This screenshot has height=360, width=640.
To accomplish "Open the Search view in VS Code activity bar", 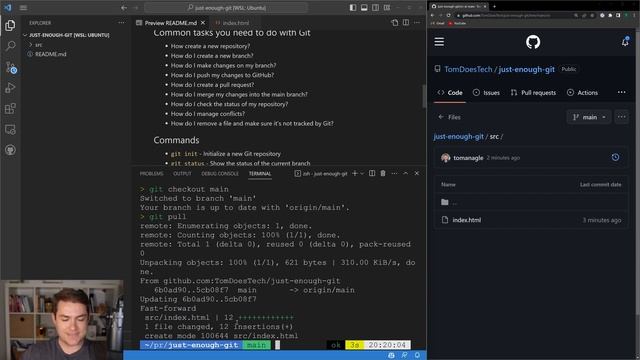I will 10,46.
